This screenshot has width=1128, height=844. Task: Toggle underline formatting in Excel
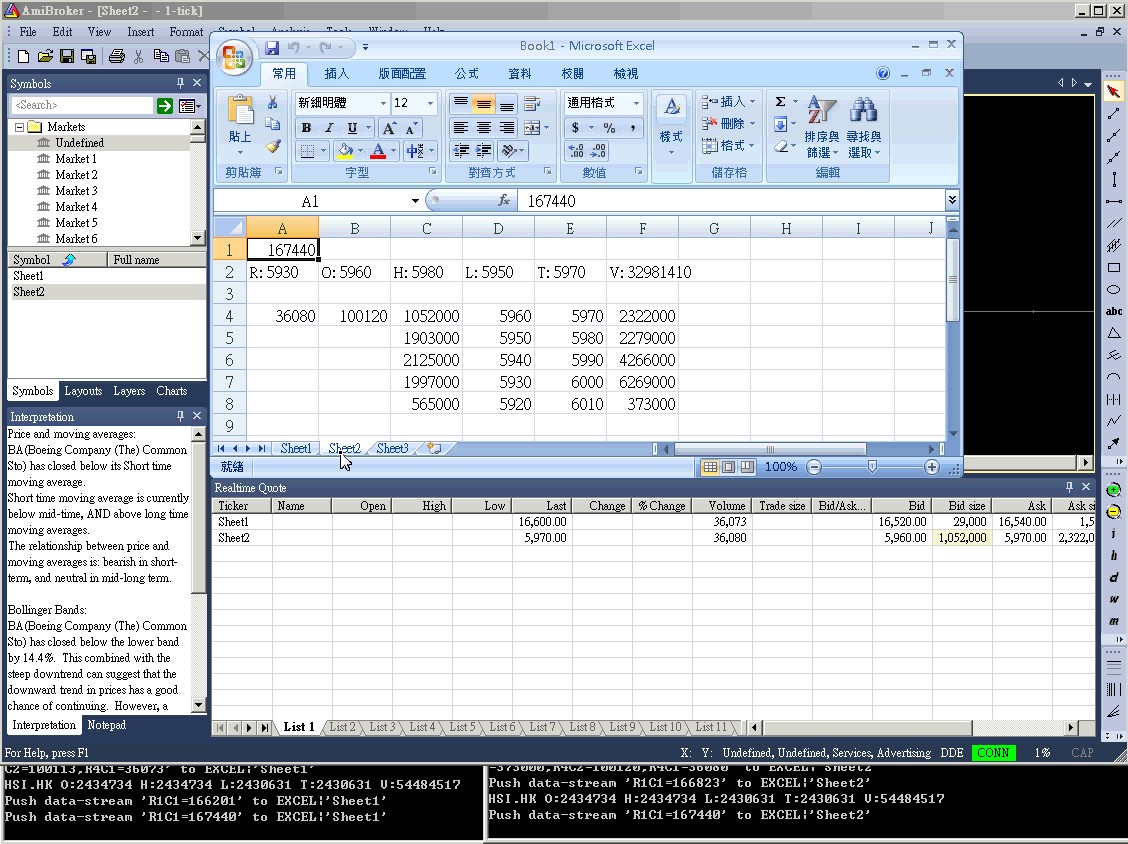[x=352, y=128]
